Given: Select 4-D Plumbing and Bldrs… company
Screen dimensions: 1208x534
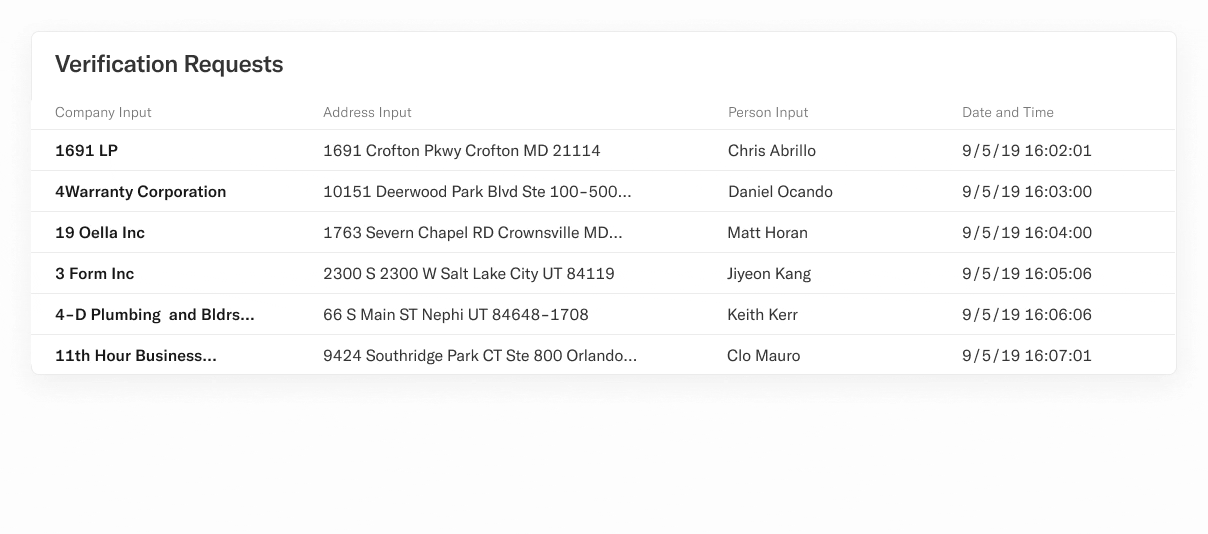Looking at the screenshot, I should tap(155, 315).
